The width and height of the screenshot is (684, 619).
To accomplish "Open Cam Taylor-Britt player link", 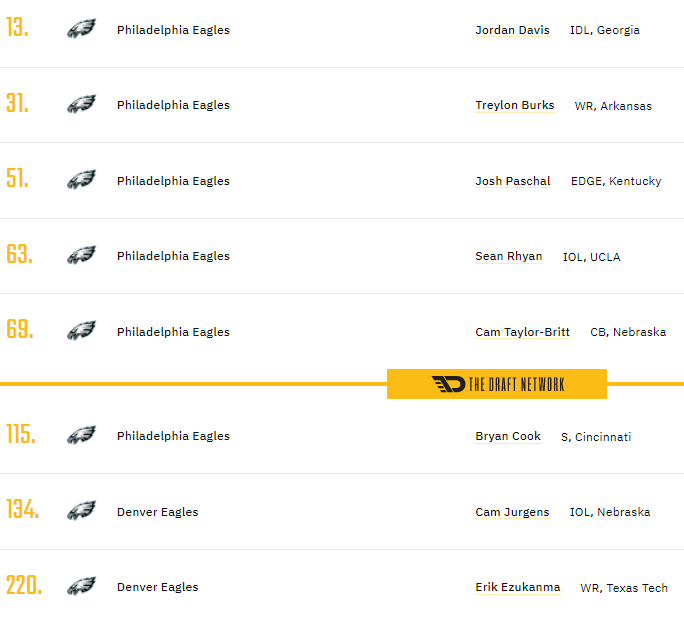I will [522, 332].
